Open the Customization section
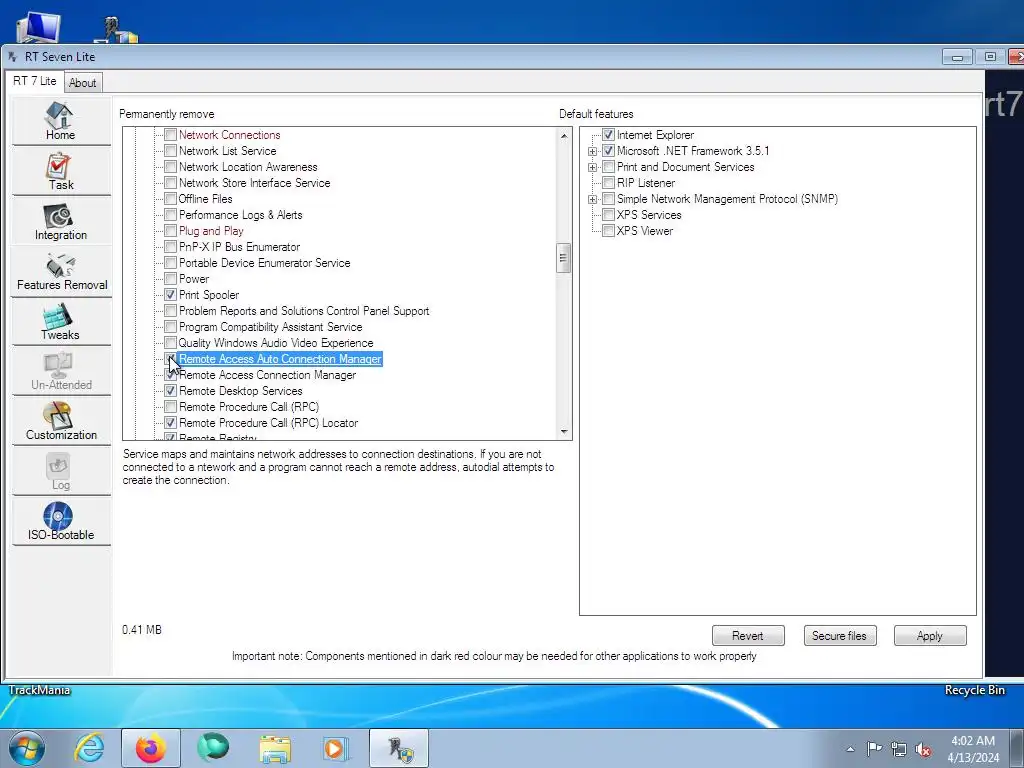Viewport: 1024px width, 768px height. pos(61,422)
